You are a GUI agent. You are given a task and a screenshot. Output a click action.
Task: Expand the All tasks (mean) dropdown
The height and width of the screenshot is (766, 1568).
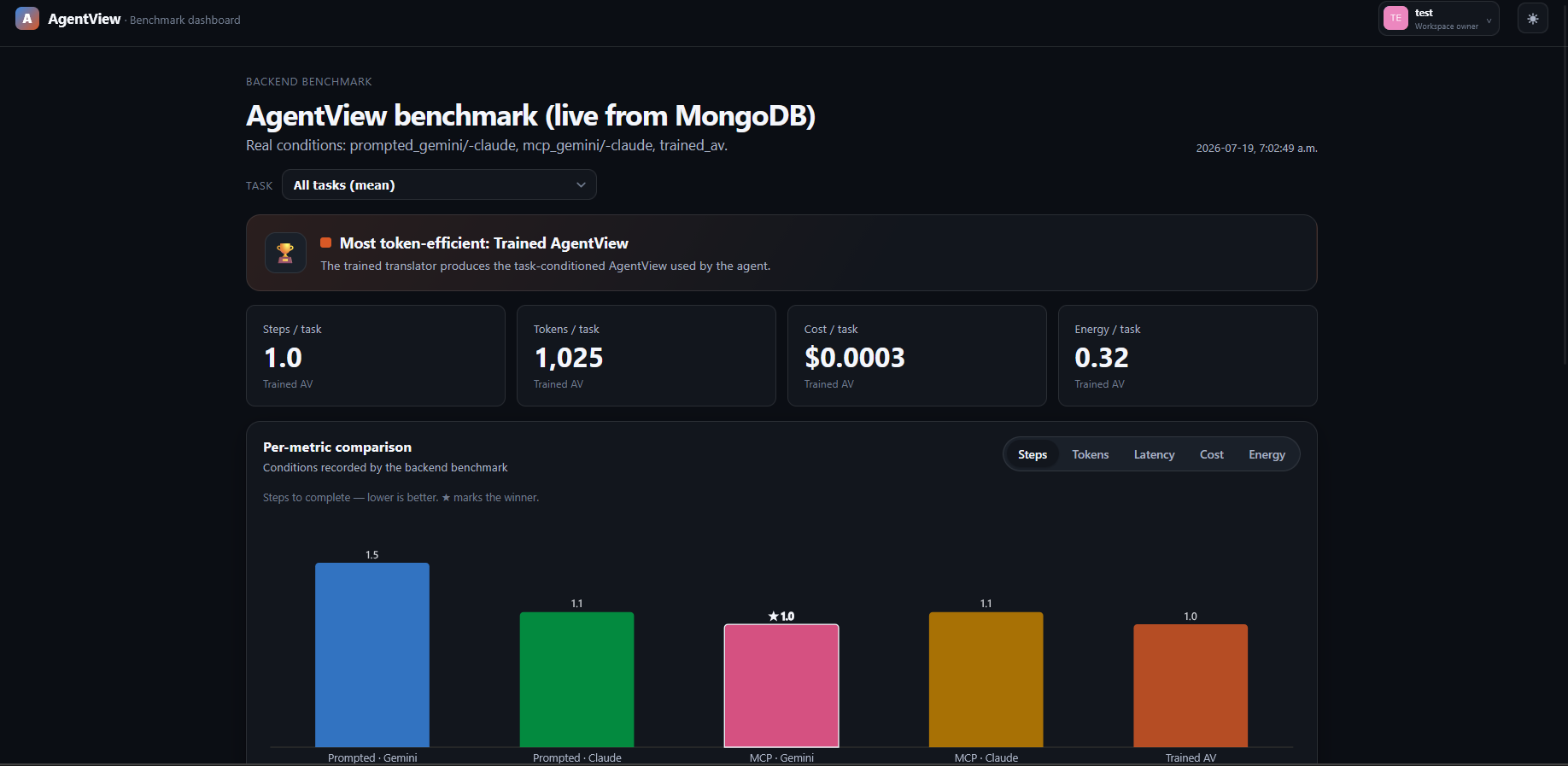pos(439,184)
